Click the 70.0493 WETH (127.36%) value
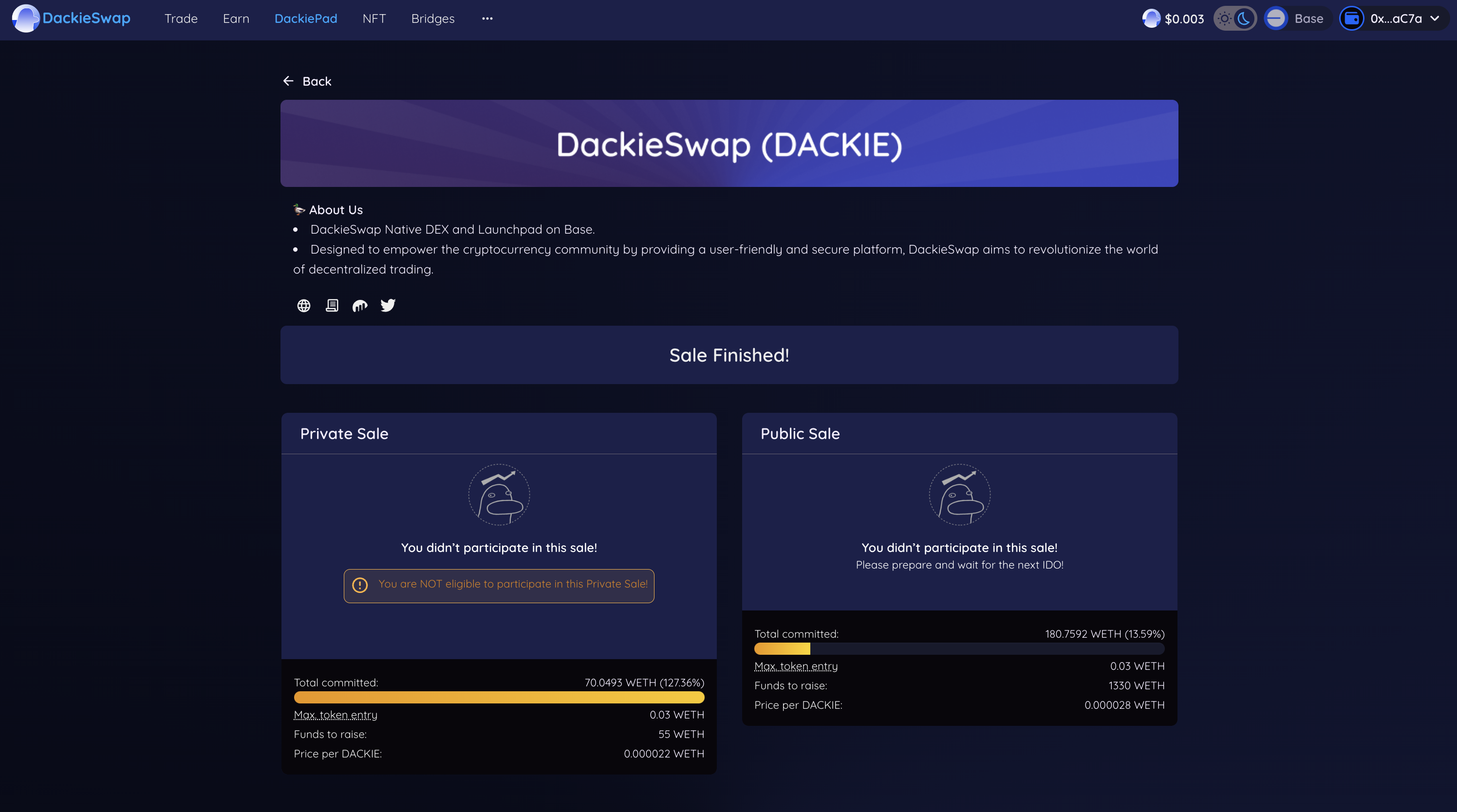 [x=644, y=683]
